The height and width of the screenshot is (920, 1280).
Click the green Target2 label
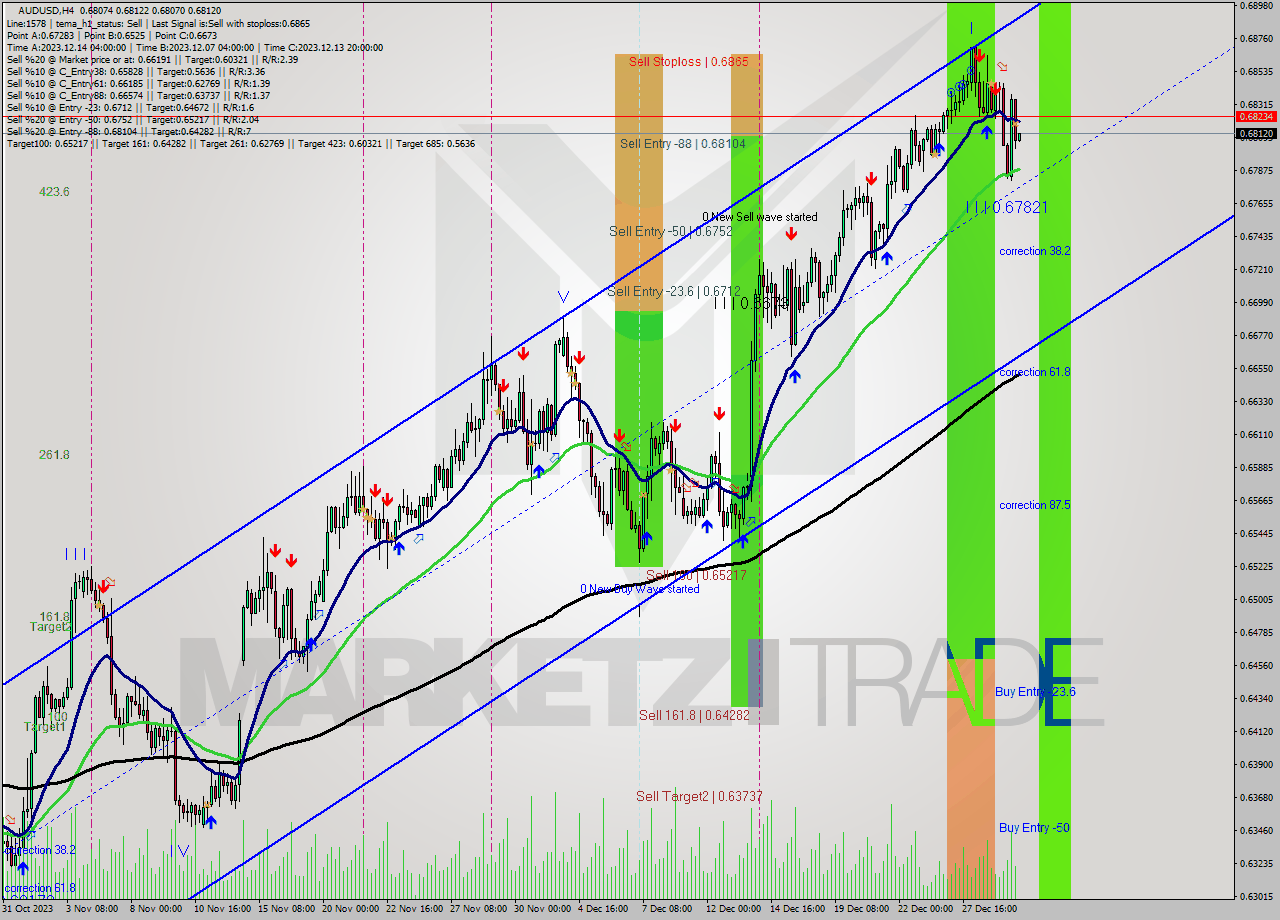50,627
